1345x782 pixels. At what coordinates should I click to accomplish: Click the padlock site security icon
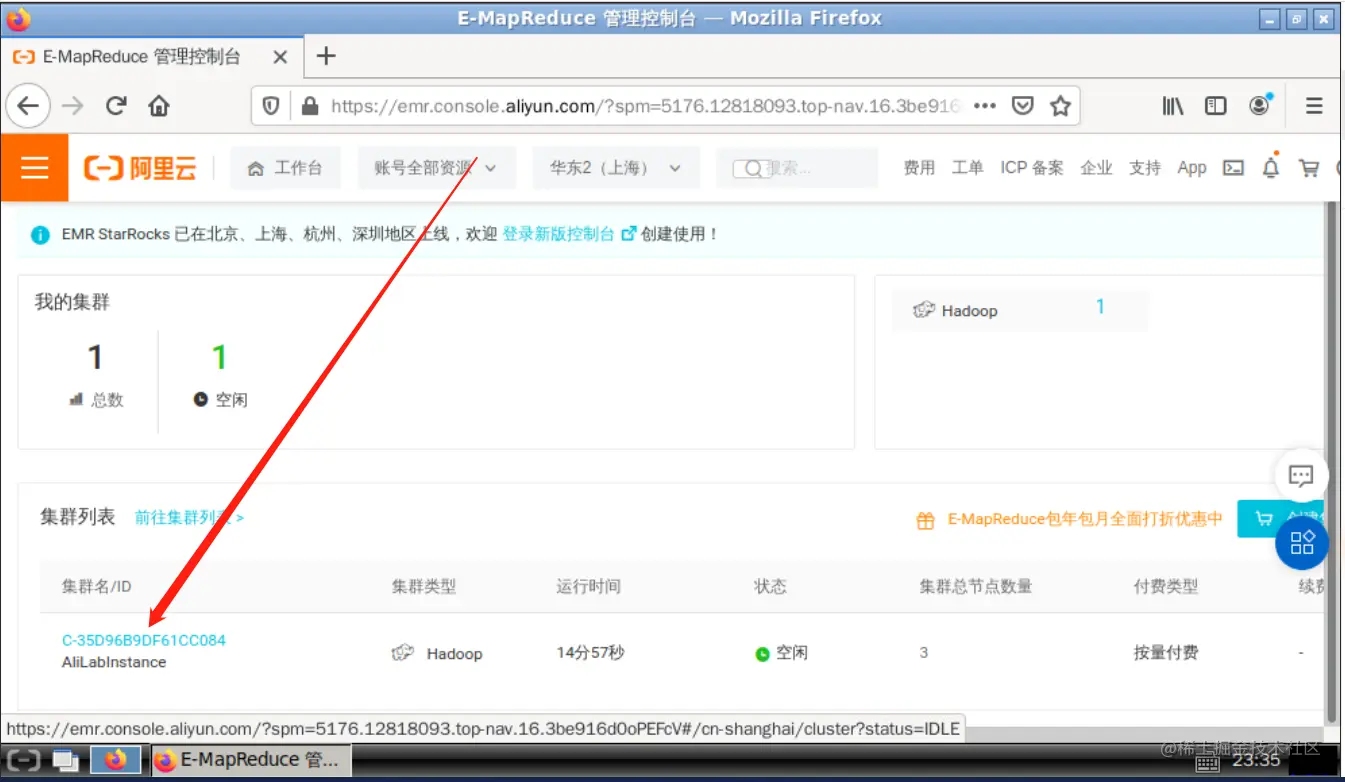pyautogui.click(x=309, y=106)
